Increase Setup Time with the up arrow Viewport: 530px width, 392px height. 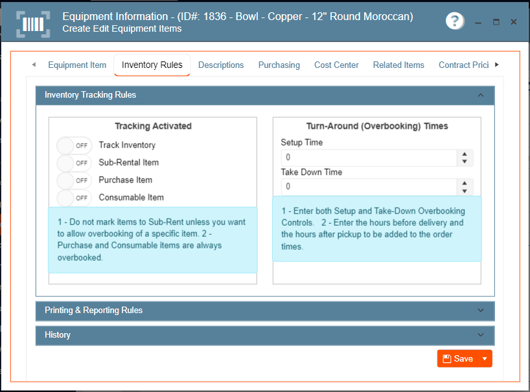point(465,154)
